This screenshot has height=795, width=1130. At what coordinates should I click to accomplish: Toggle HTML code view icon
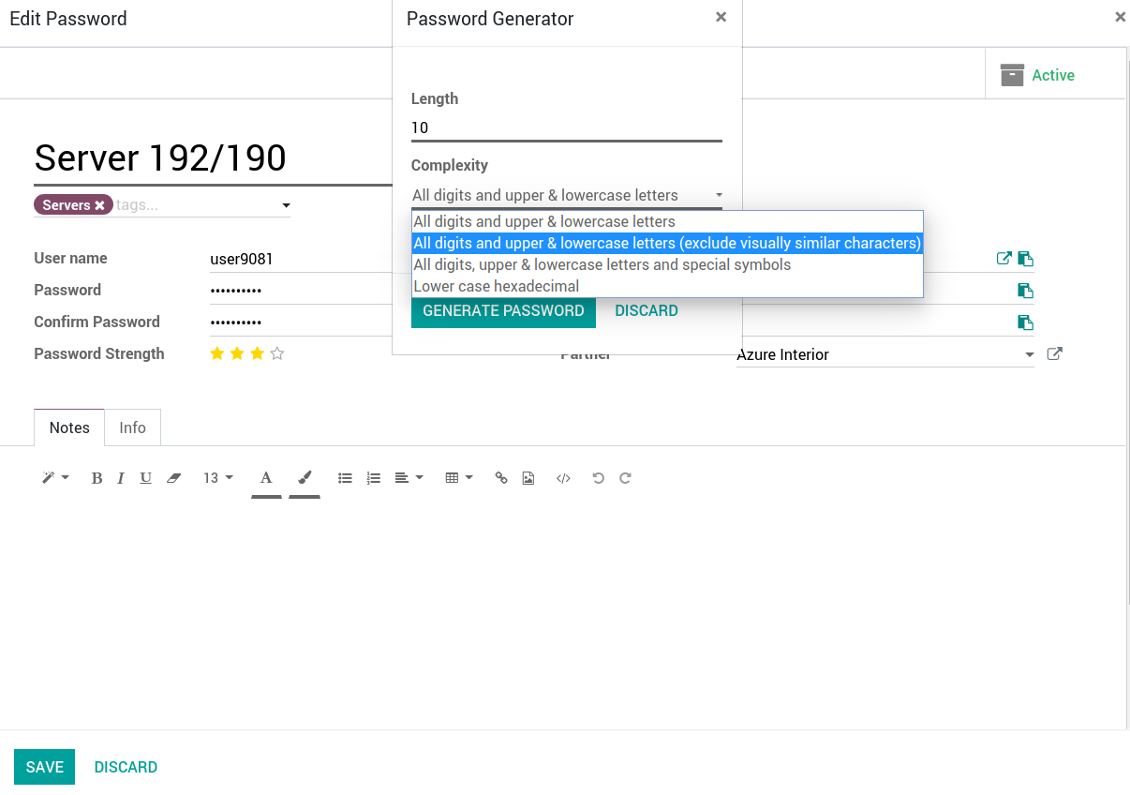point(564,478)
